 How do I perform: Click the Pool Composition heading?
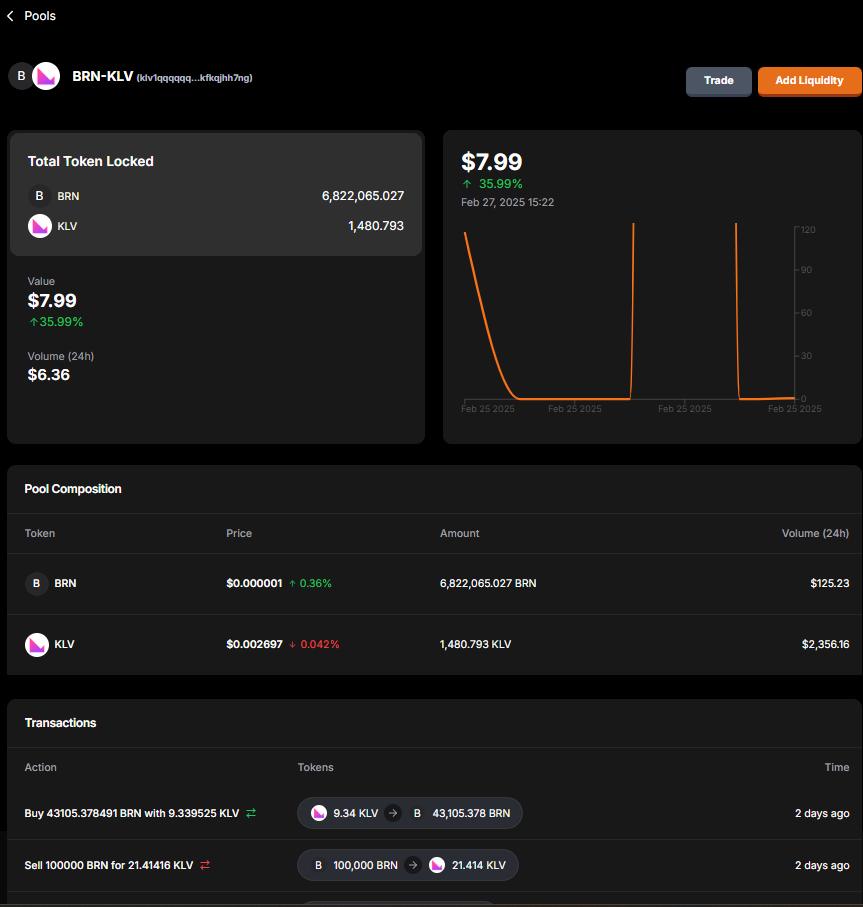tap(73, 489)
